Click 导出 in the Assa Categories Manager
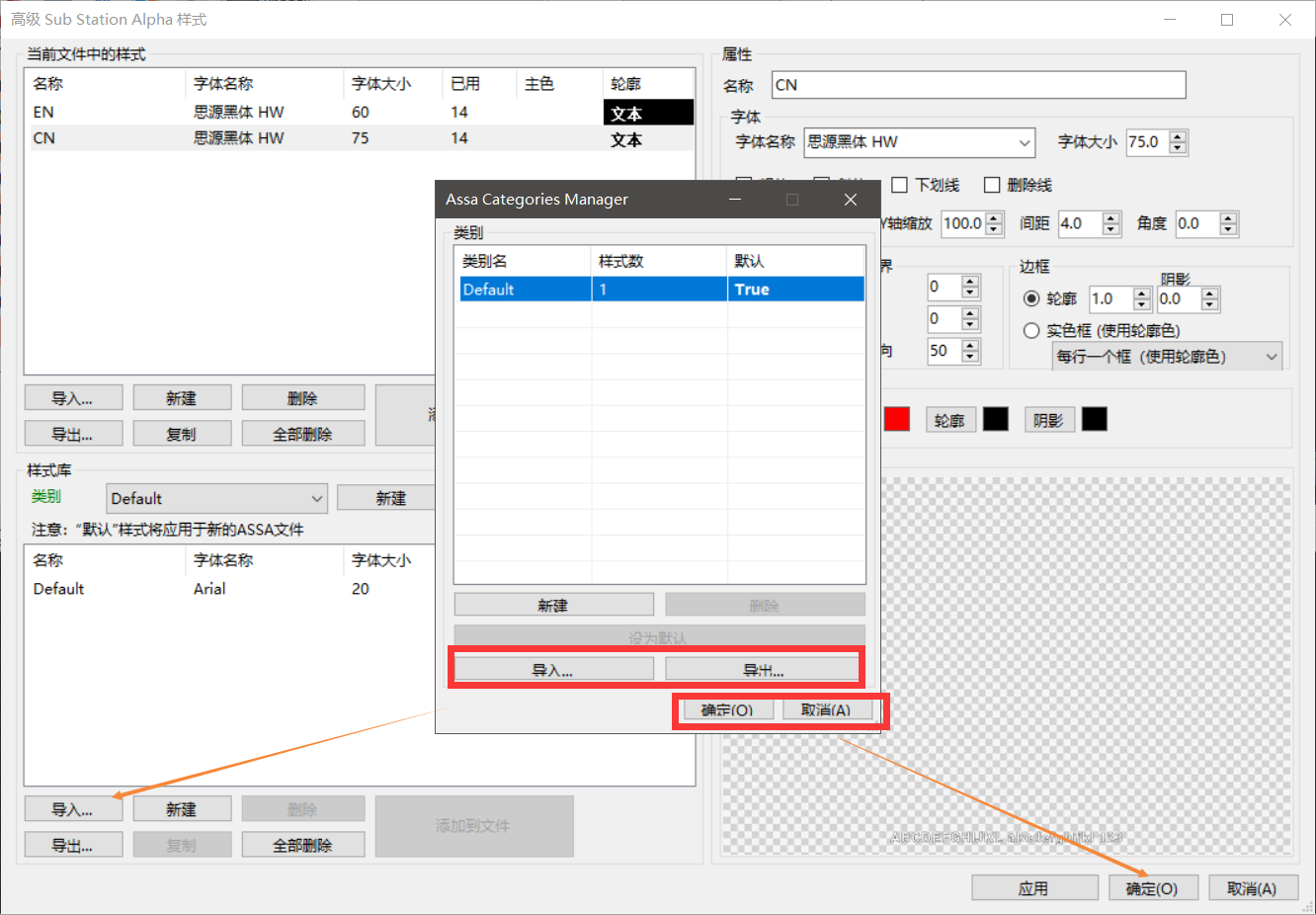The image size is (1316, 915). click(763, 668)
